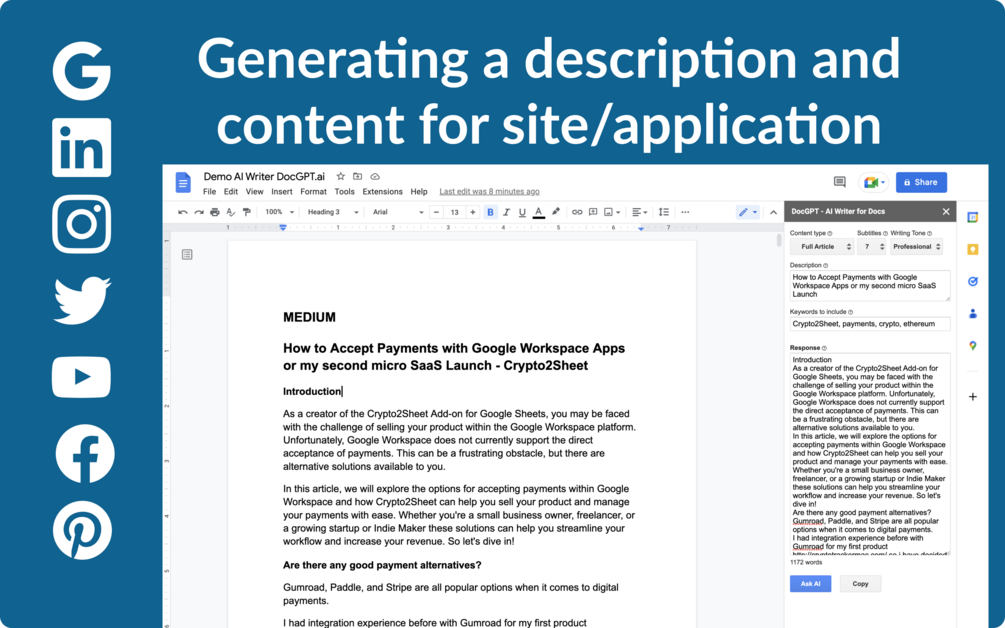Open the Heading 3 style dropdown
The width and height of the screenshot is (1005, 628).
pos(332,212)
